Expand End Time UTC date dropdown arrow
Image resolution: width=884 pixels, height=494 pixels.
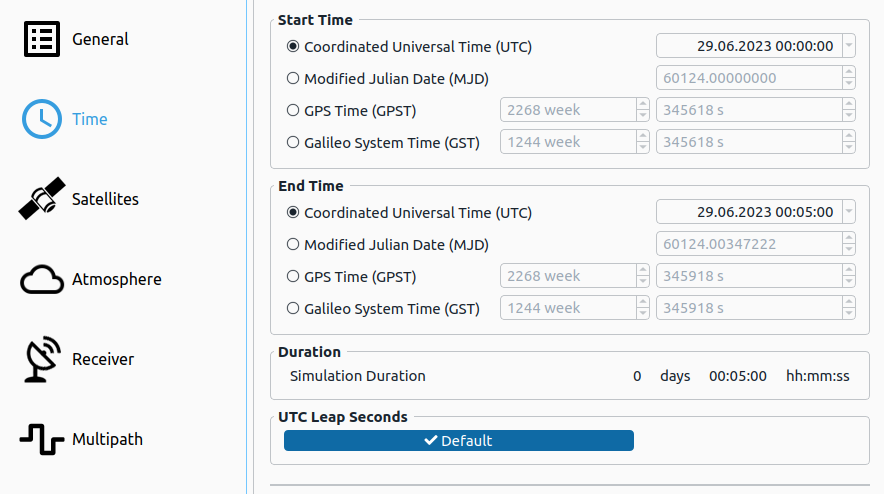tap(848, 213)
